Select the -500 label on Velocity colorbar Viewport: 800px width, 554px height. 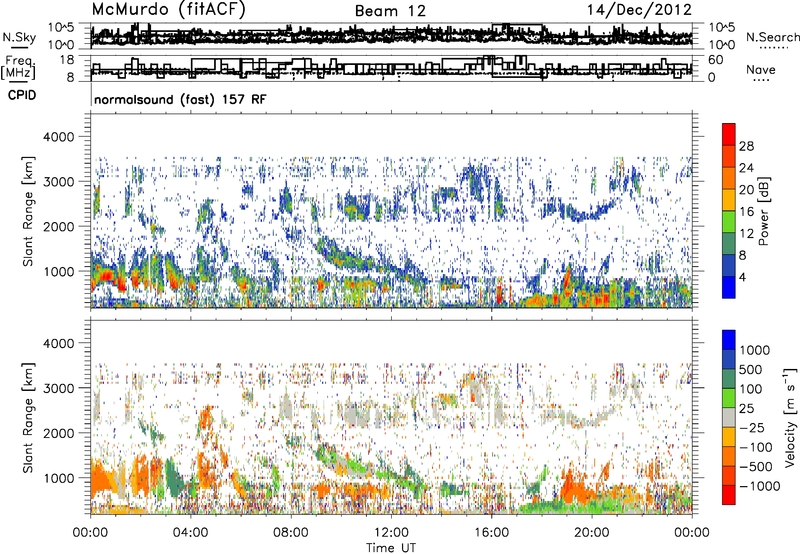[756, 467]
